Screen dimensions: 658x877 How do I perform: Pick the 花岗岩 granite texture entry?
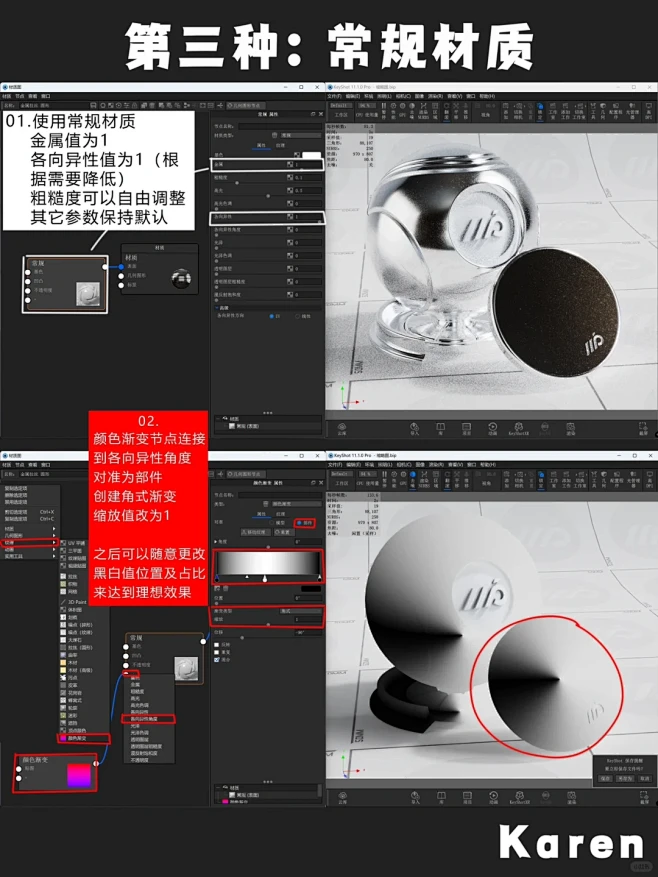tap(72, 693)
